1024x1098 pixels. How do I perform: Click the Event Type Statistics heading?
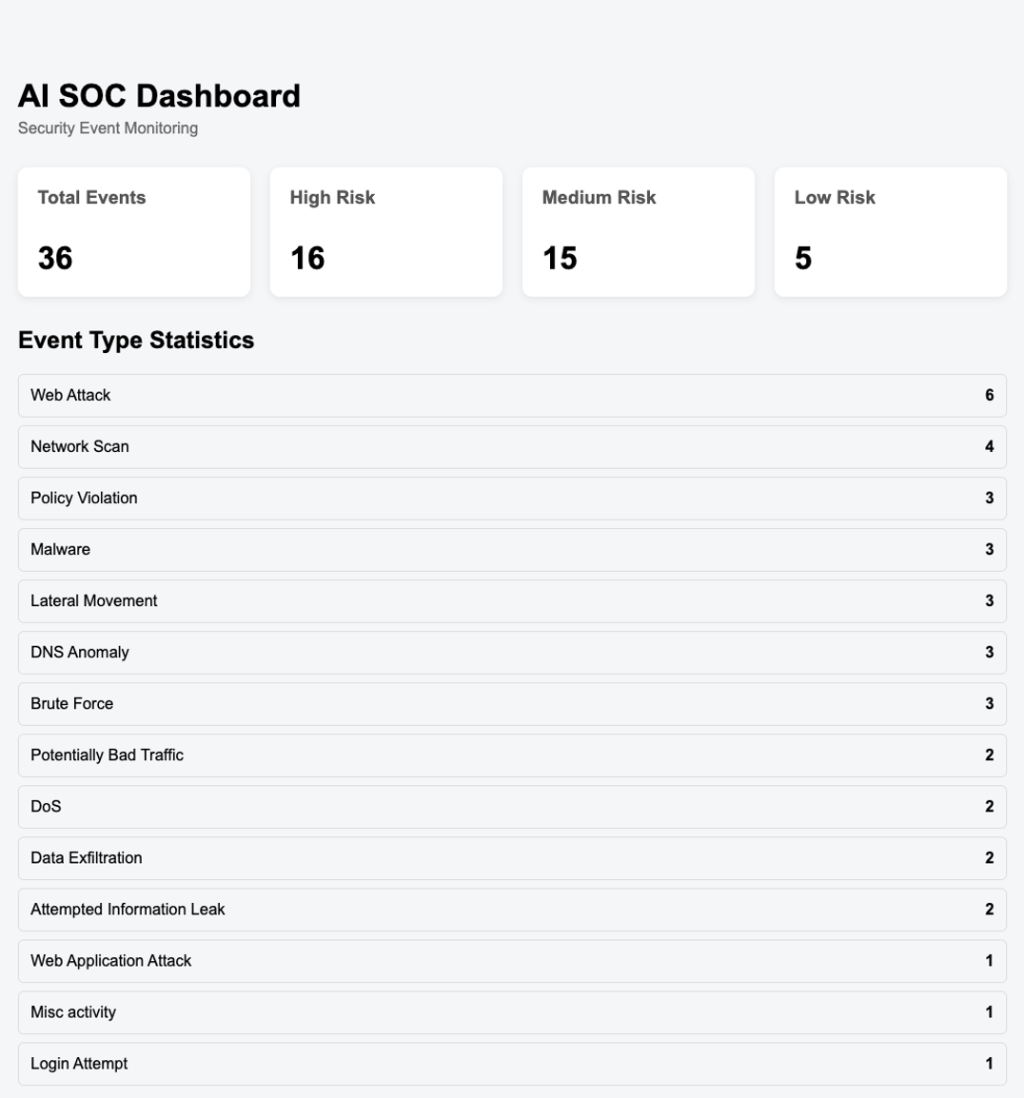[136, 340]
